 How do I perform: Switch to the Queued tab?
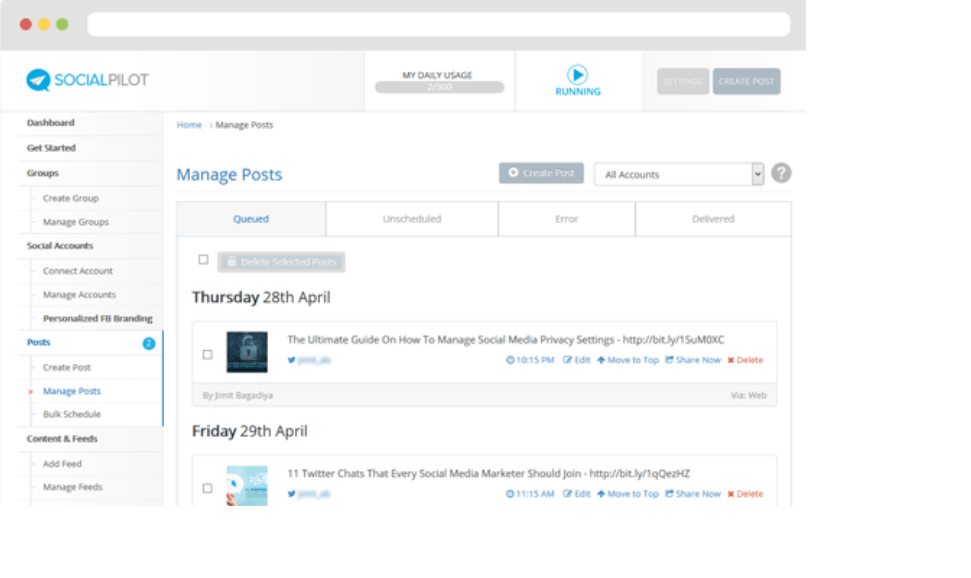(x=251, y=219)
